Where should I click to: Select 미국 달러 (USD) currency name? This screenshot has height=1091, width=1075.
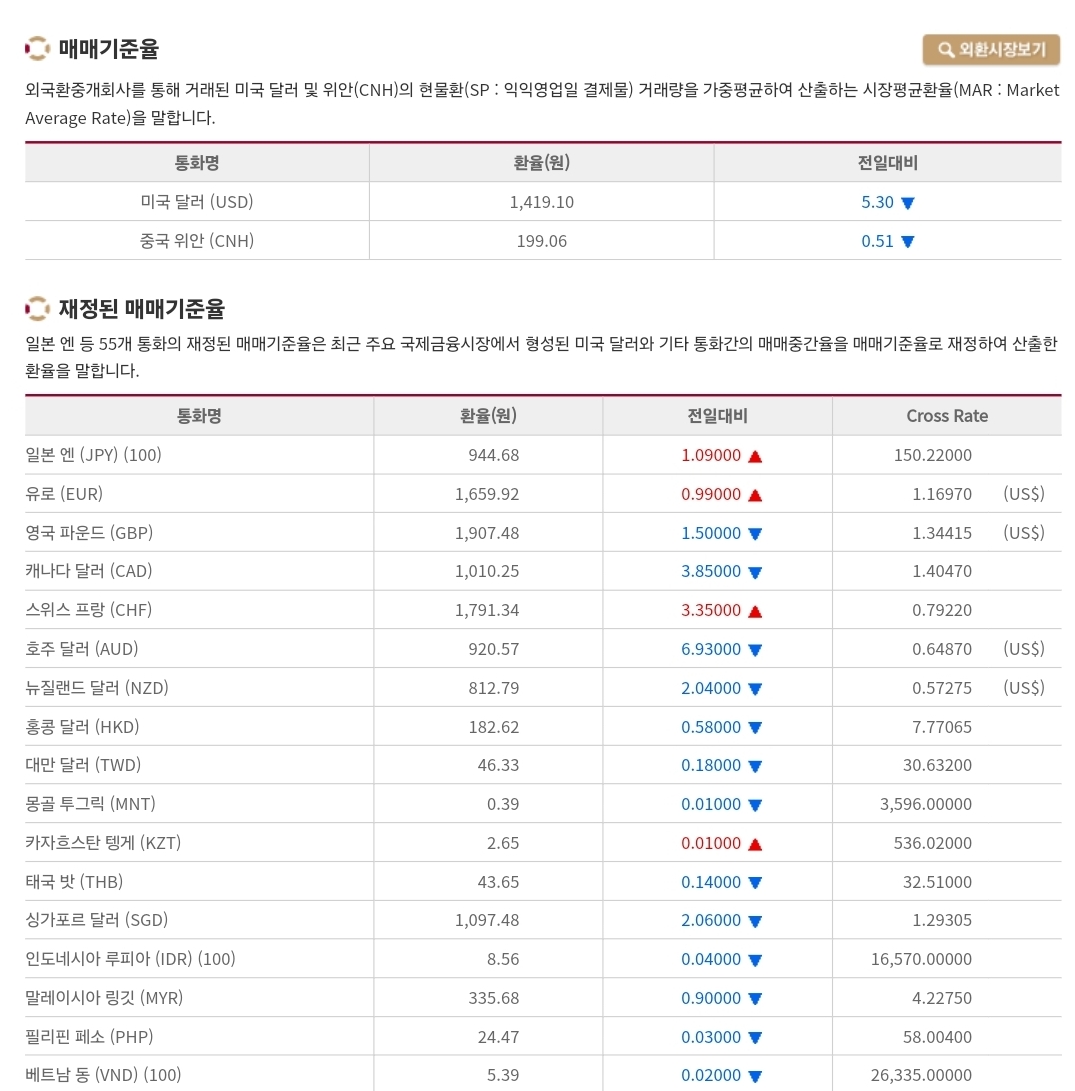(197, 202)
